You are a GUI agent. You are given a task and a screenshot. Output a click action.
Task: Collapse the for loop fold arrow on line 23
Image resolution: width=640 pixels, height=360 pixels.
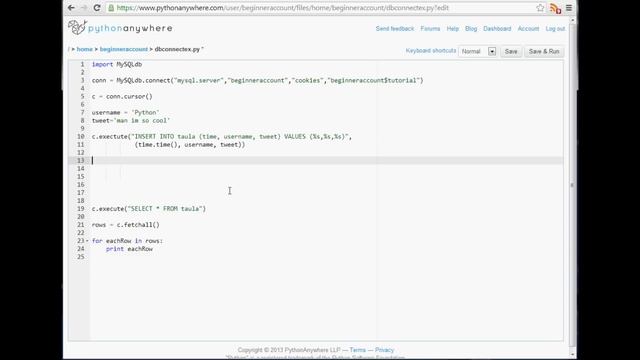(87, 241)
